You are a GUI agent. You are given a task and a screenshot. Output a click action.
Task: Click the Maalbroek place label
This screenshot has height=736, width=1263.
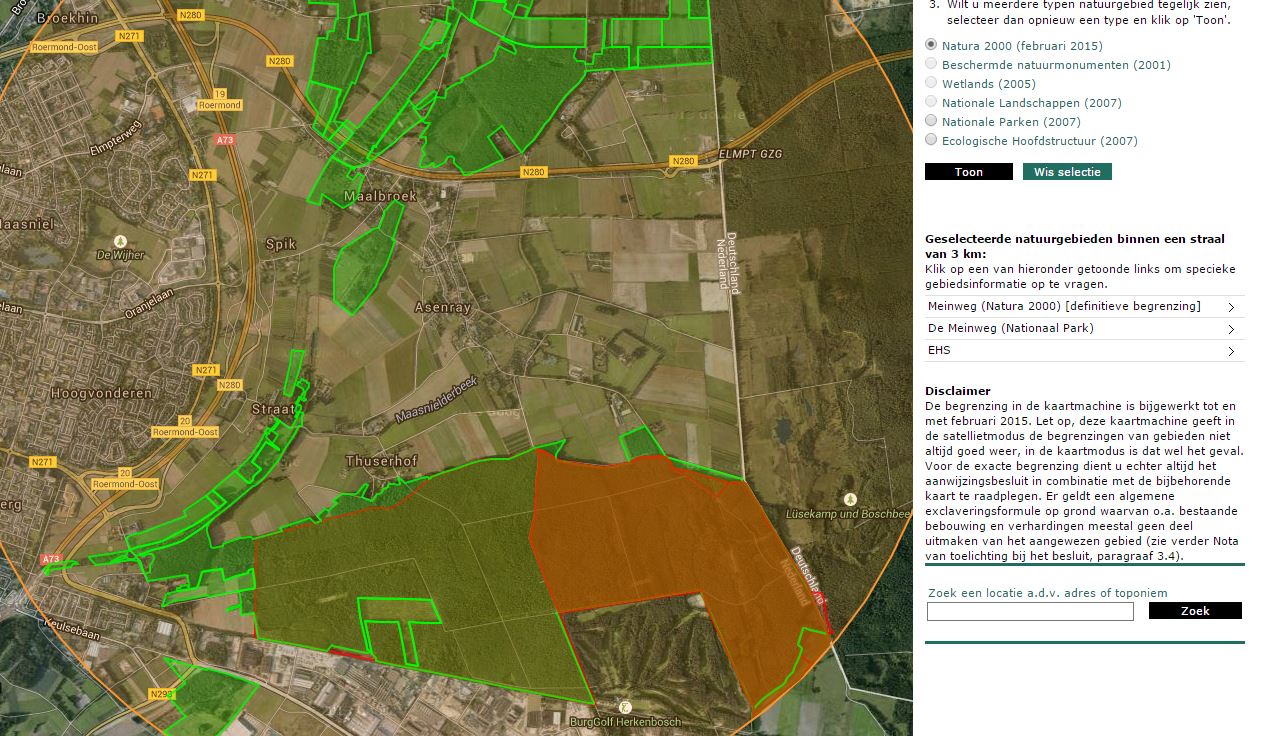point(380,196)
